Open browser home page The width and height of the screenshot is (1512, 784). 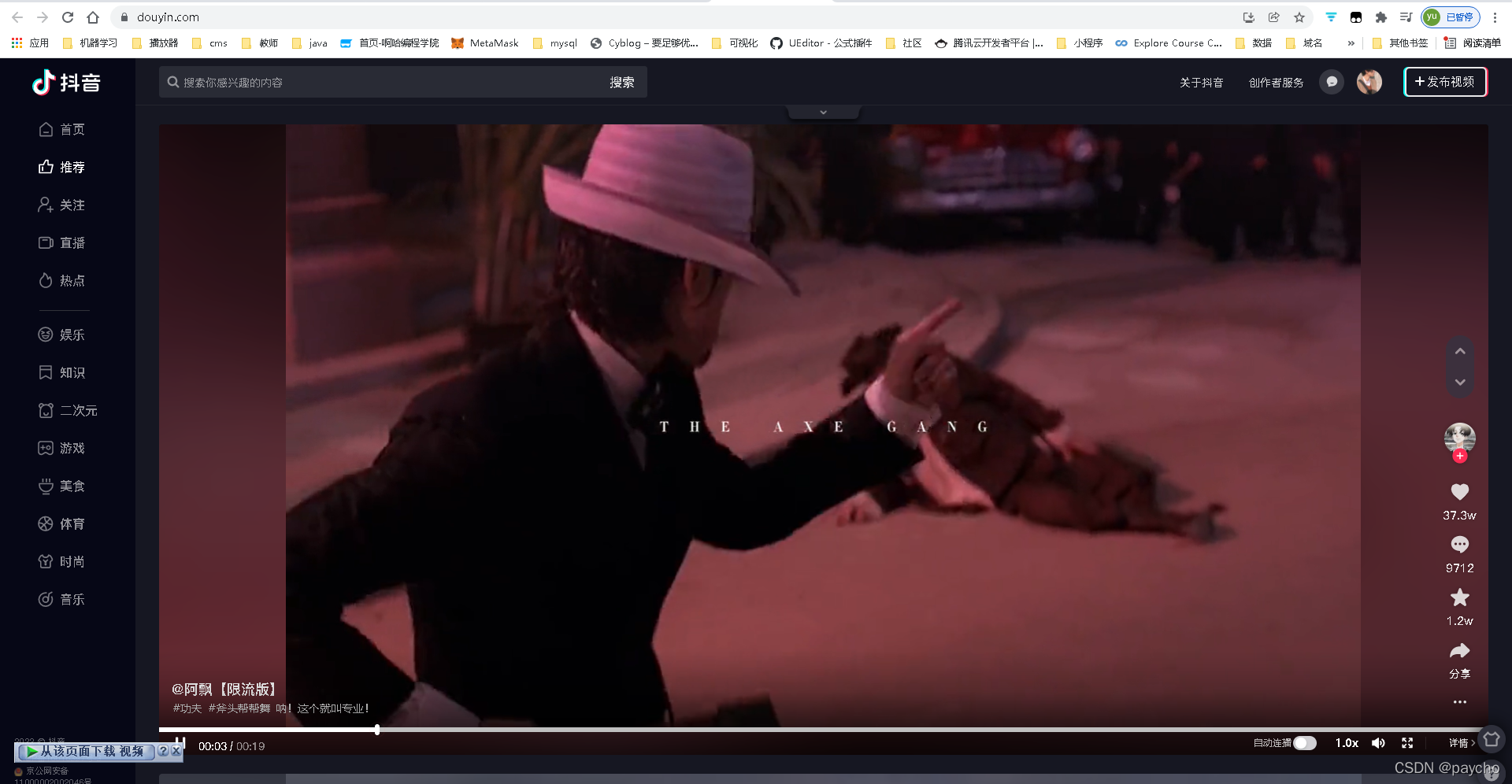[93, 17]
